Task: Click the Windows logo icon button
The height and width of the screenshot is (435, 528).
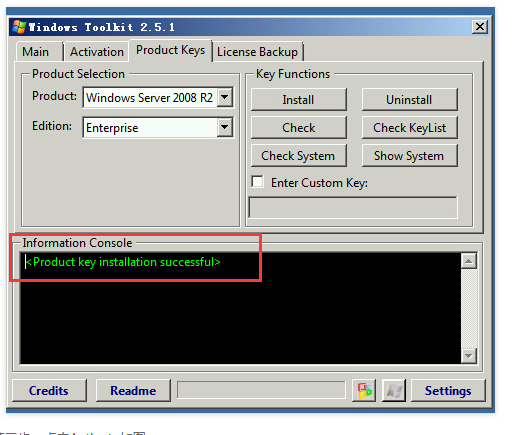Action: 394,391
